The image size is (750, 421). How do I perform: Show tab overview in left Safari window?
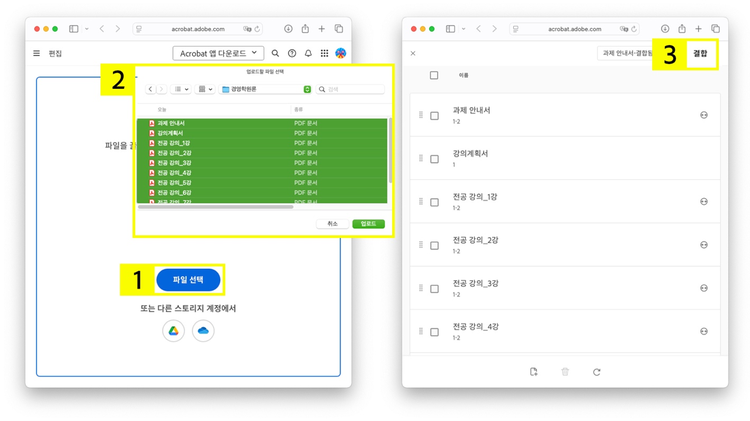coord(339,29)
